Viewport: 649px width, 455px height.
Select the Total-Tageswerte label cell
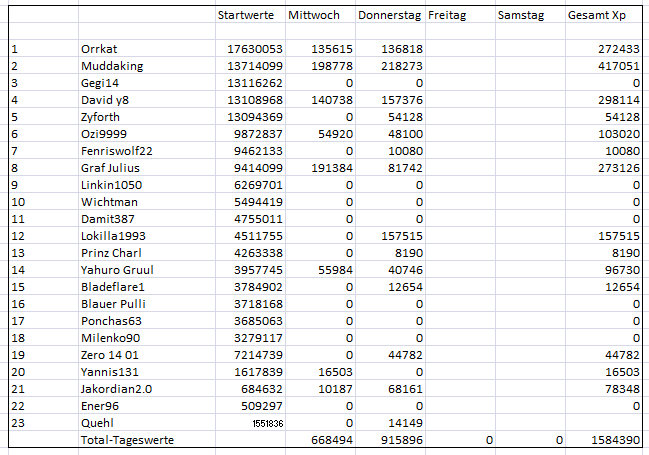147,439
